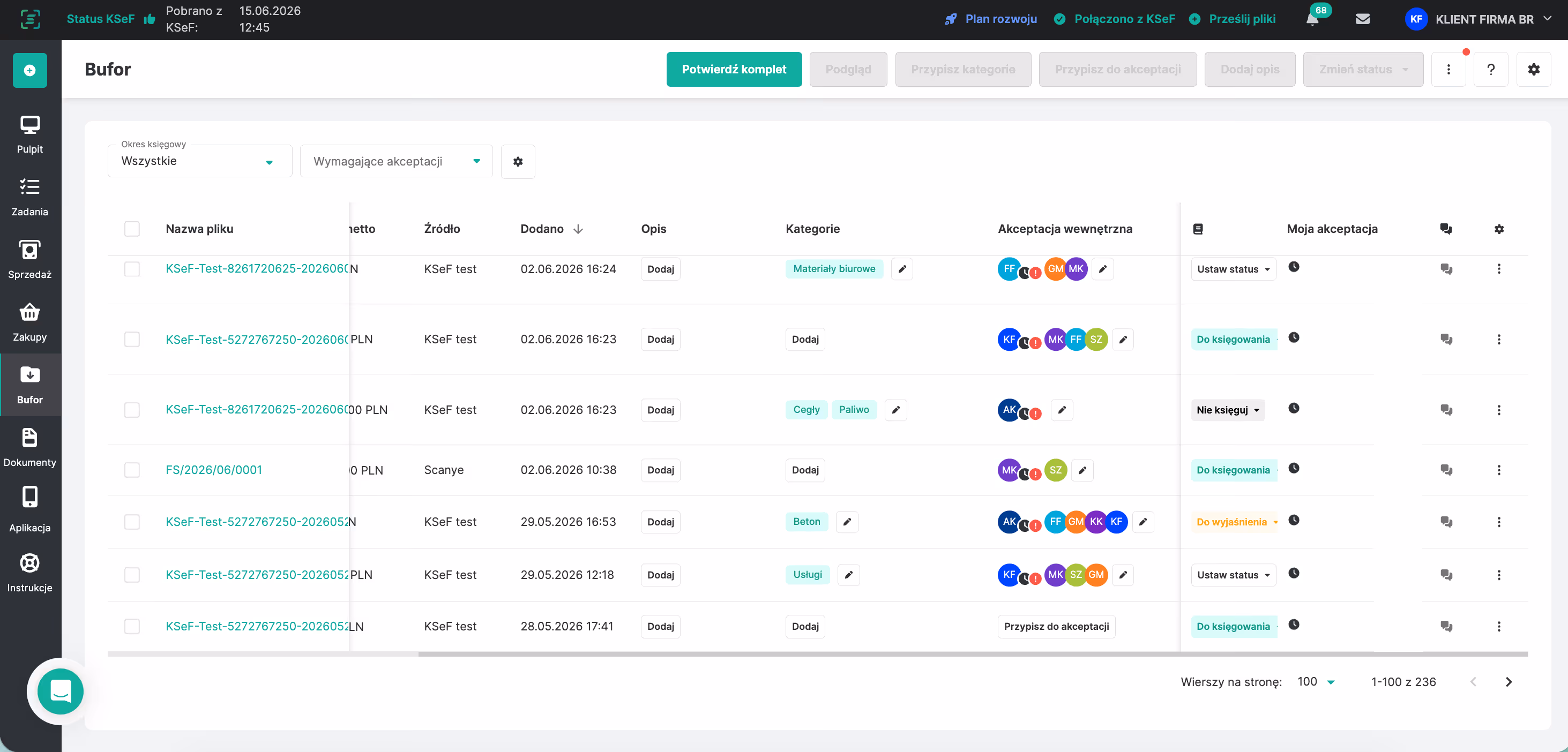This screenshot has height=752, width=1568.
Task: Open Nie księguj status dropdown
Action: (x=1228, y=410)
